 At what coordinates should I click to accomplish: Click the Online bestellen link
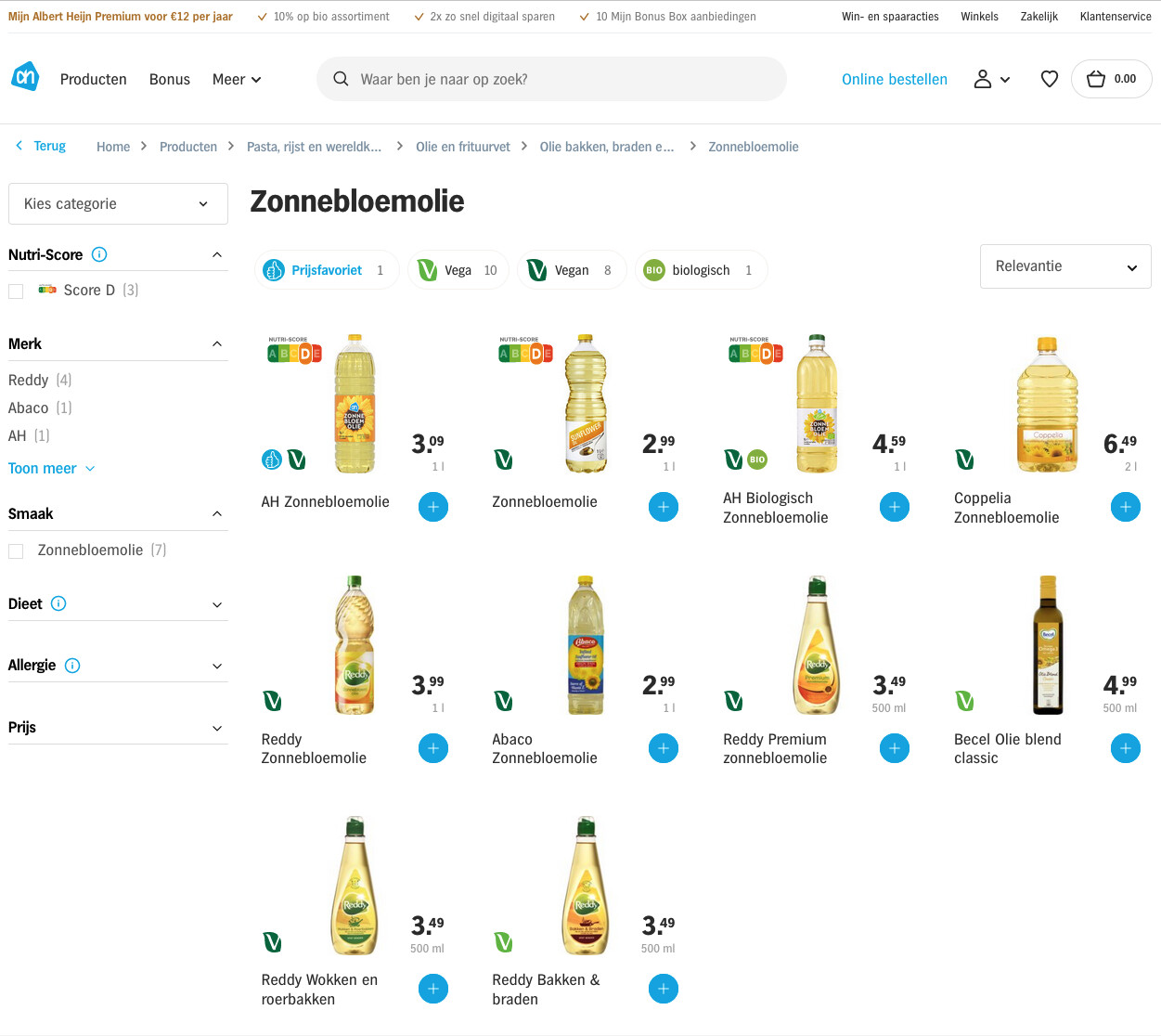pyautogui.click(x=895, y=80)
